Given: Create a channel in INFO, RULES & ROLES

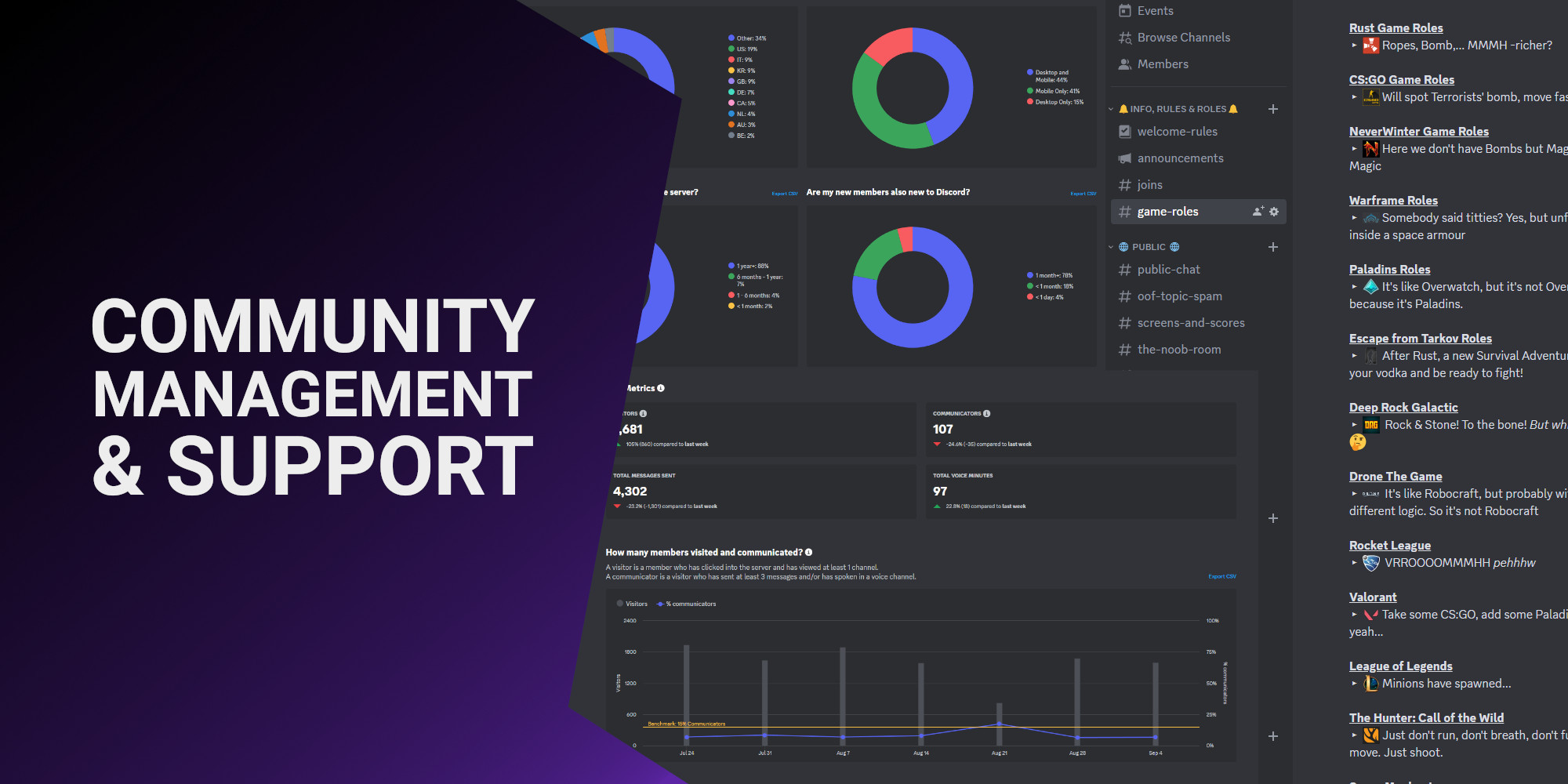Looking at the screenshot, I should point(1273,109).
